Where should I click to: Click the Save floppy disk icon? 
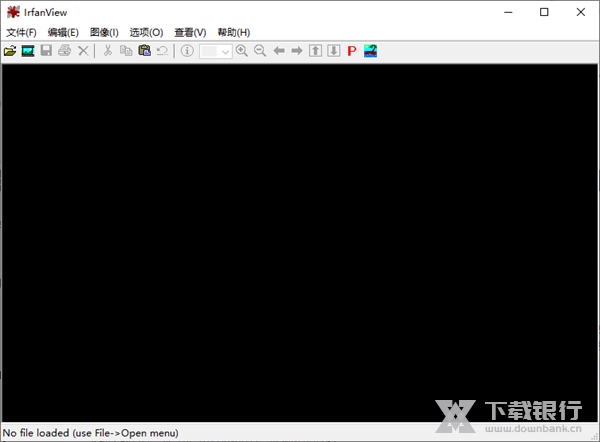pyautogui.click(x=46, y=51)
